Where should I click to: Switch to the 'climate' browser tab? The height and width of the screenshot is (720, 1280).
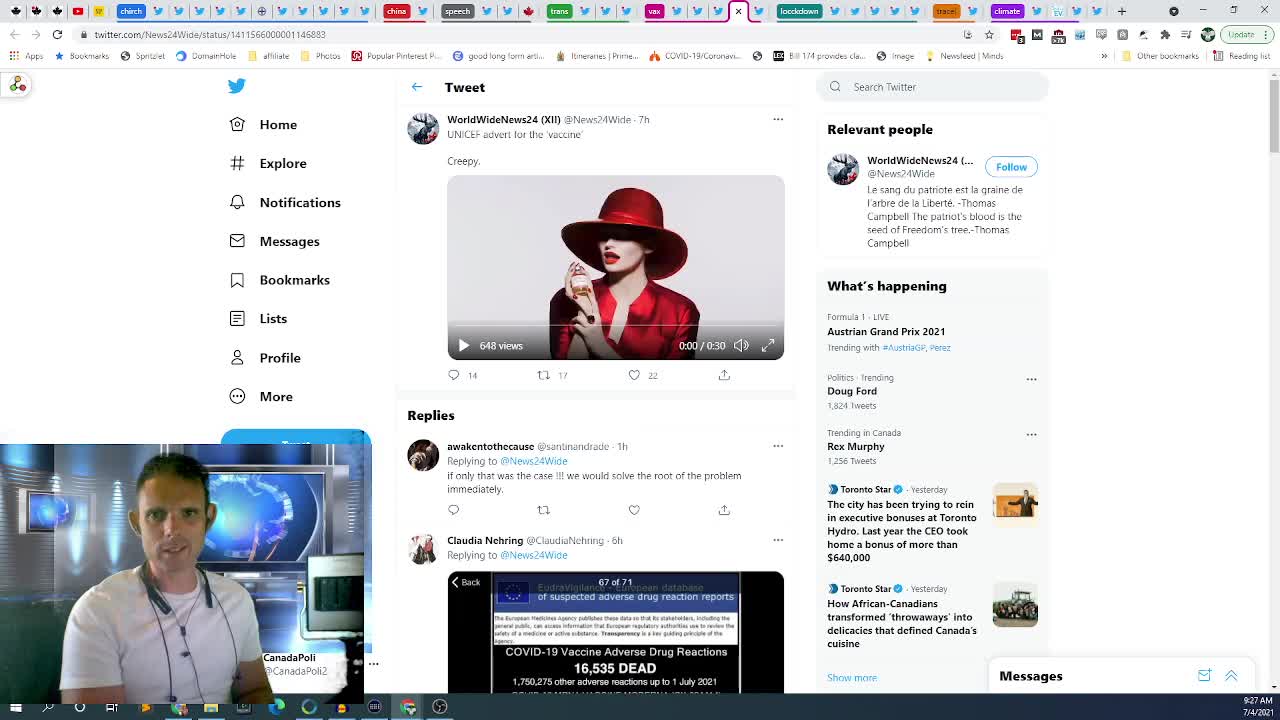(1007, 11)
